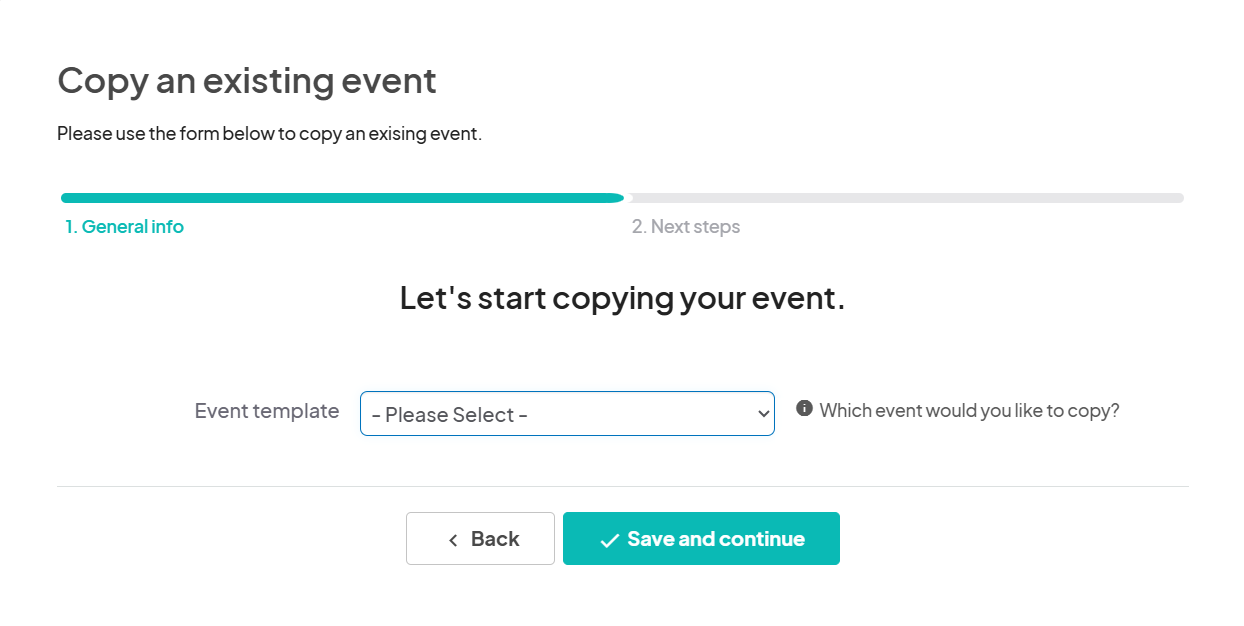Click the left chevron icon in Back
The height and width of the screenshot is (626, 1244).
(x=453, y=540)
